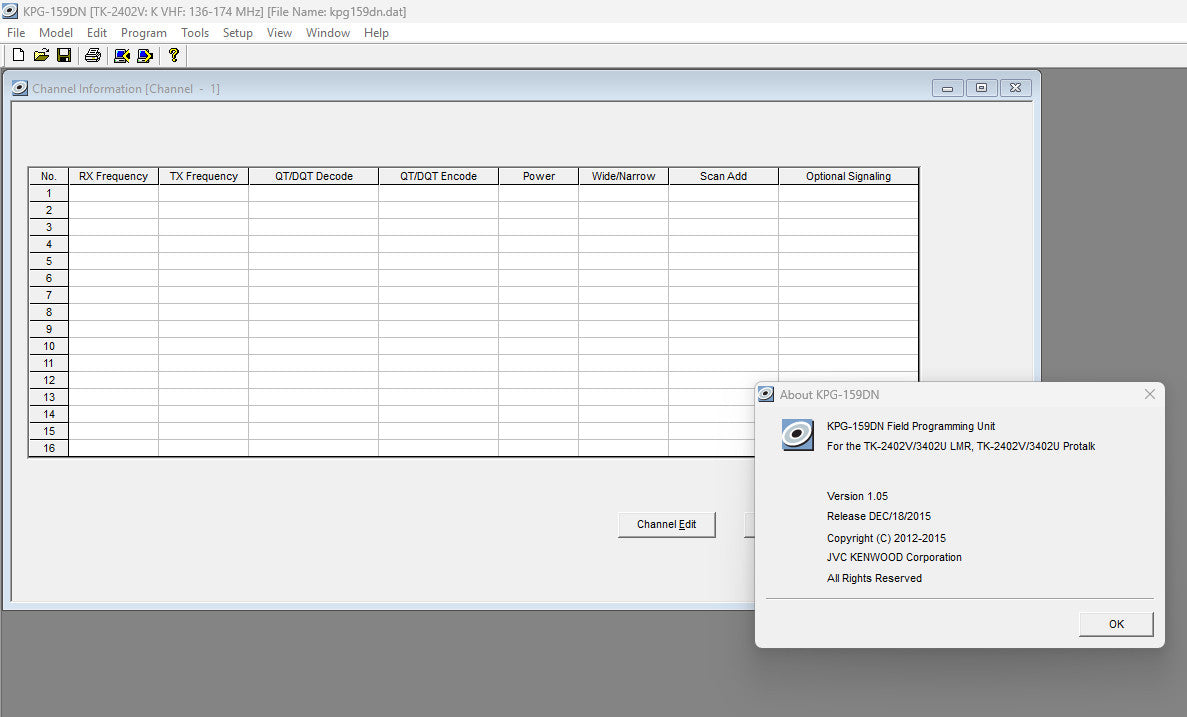Select channel row number 2
The image size is (1187, 717).
tap(48, 210)
